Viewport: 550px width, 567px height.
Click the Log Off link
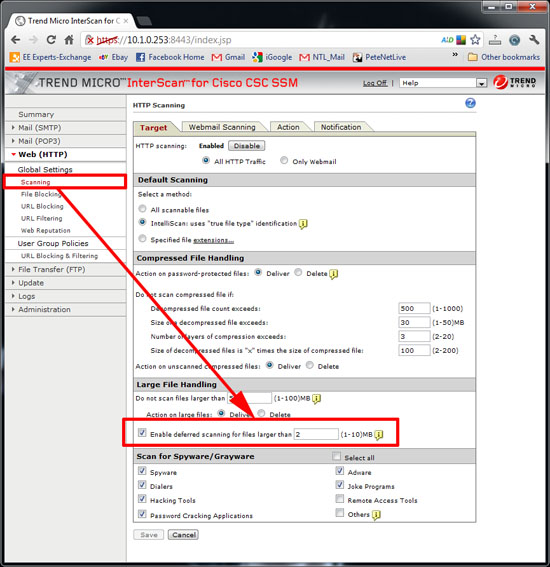pos(375,83)
